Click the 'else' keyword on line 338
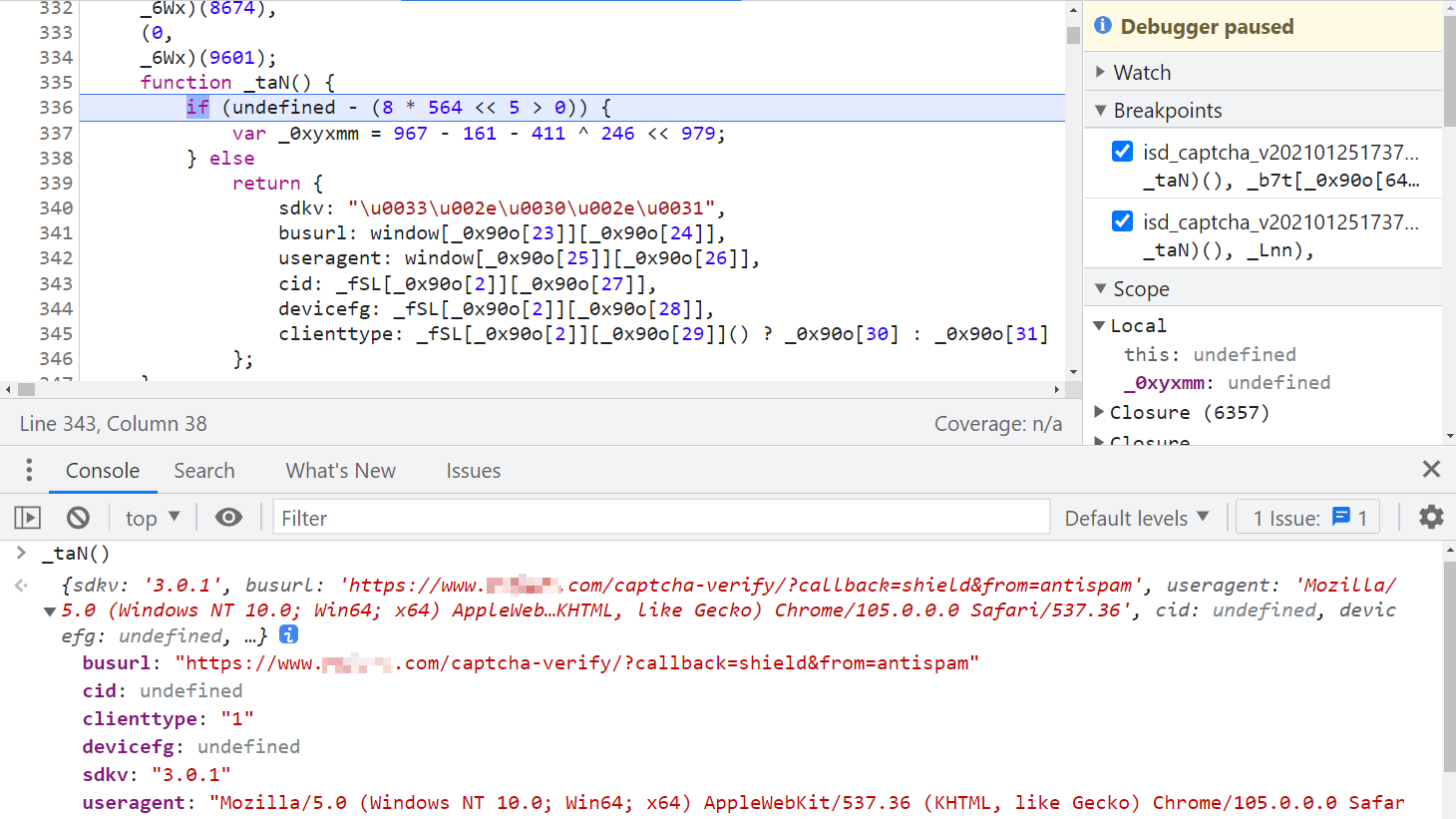The width and height of the screenshot is (1456, 819). click(231, 158)
